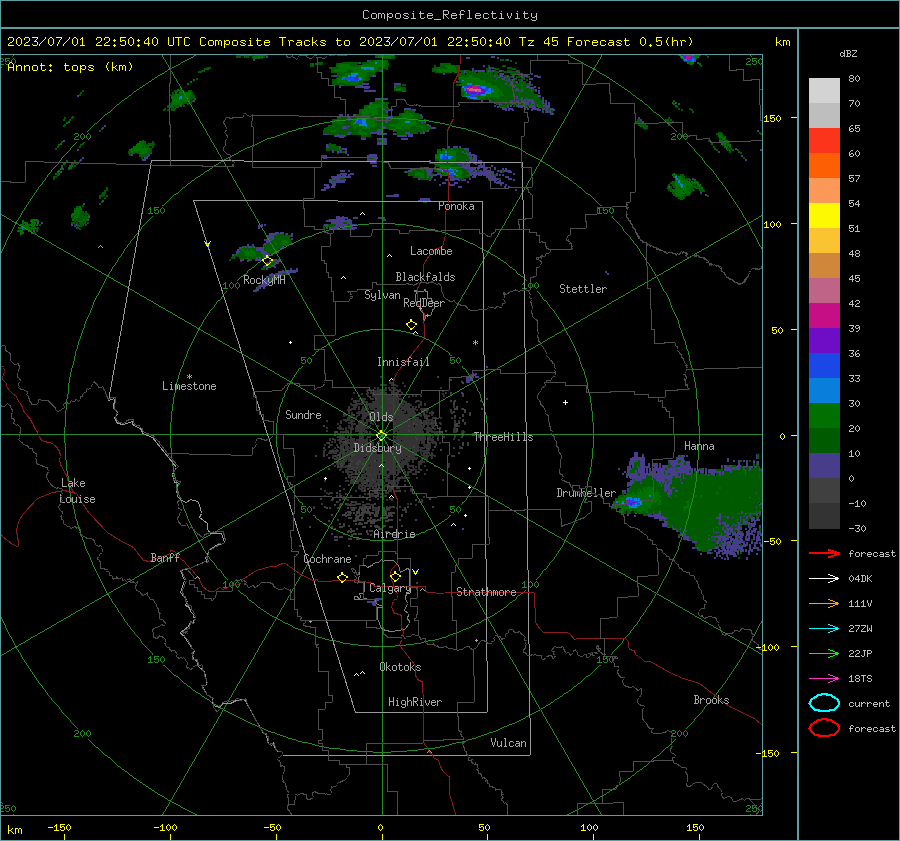Click the Ponoka city label
900x841 pixels.
(x=456, y=206)
